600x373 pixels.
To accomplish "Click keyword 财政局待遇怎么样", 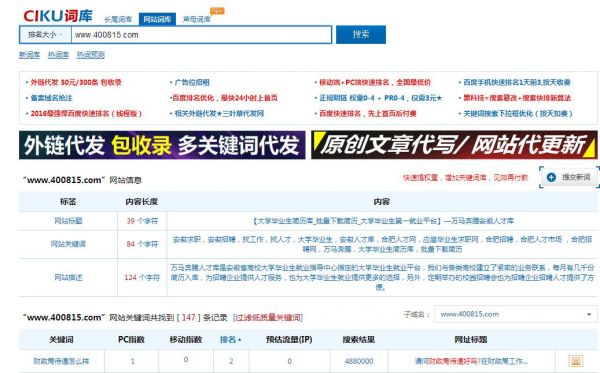I will point(61,361).
